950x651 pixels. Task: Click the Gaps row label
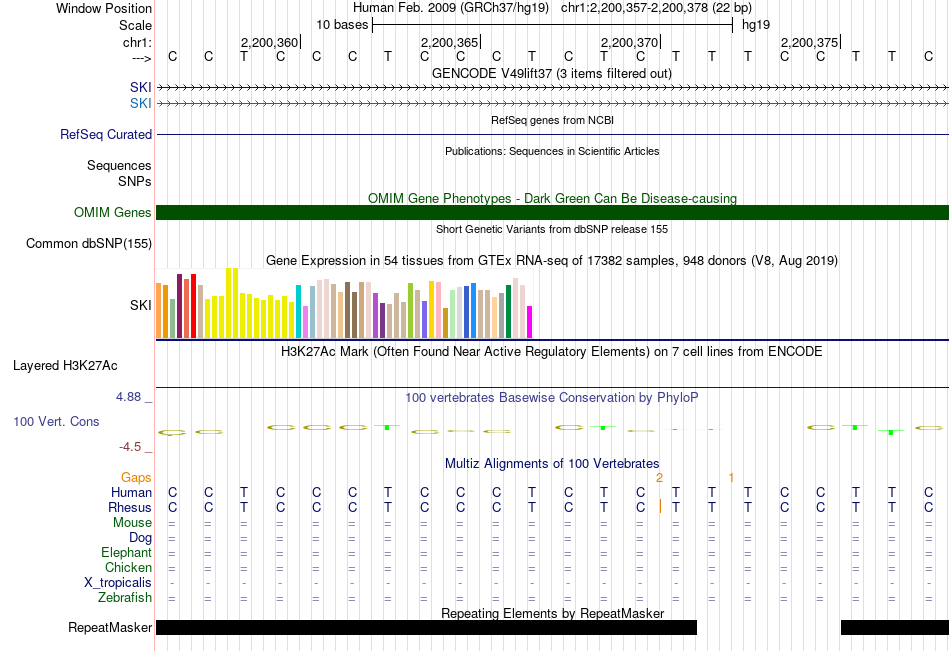tap(136, 478)
